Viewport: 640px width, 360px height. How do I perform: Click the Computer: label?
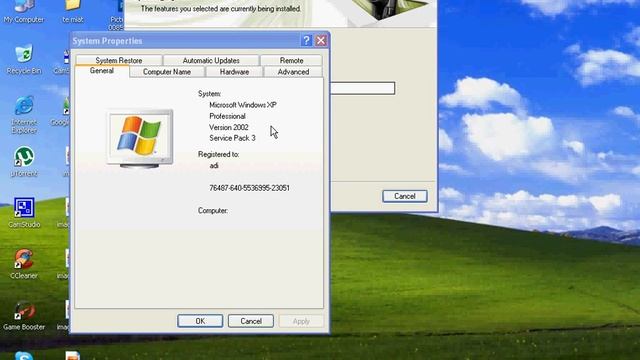pos(213,211)
